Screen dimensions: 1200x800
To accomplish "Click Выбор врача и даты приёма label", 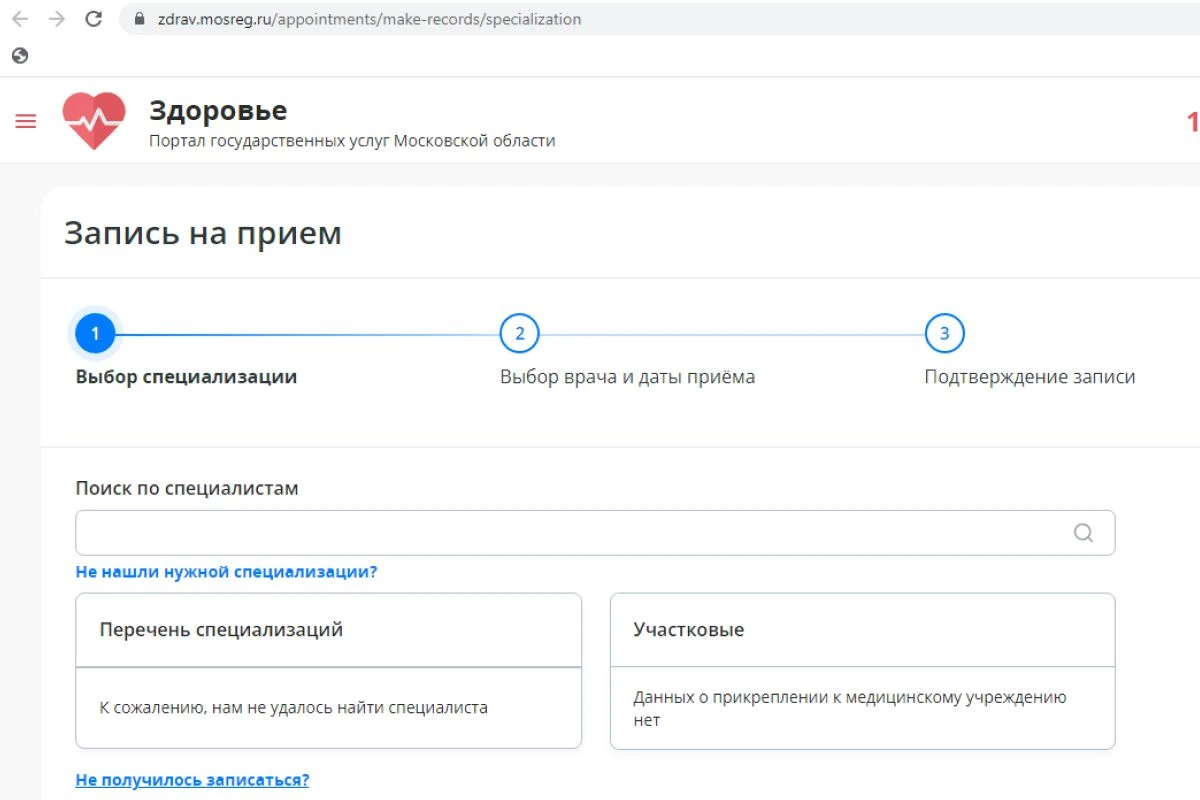I will (627, 377).
